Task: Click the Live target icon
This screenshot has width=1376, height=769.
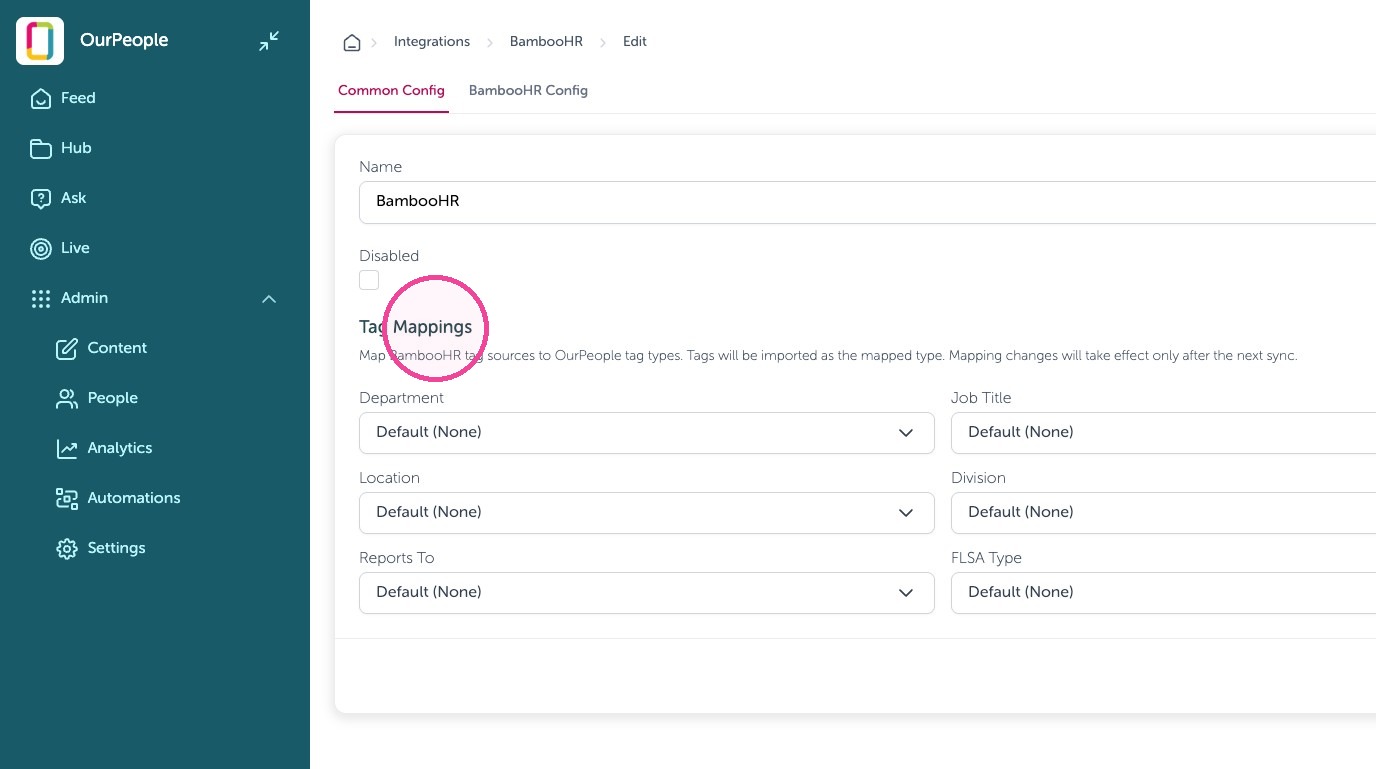Action: [x=41, y=248]
